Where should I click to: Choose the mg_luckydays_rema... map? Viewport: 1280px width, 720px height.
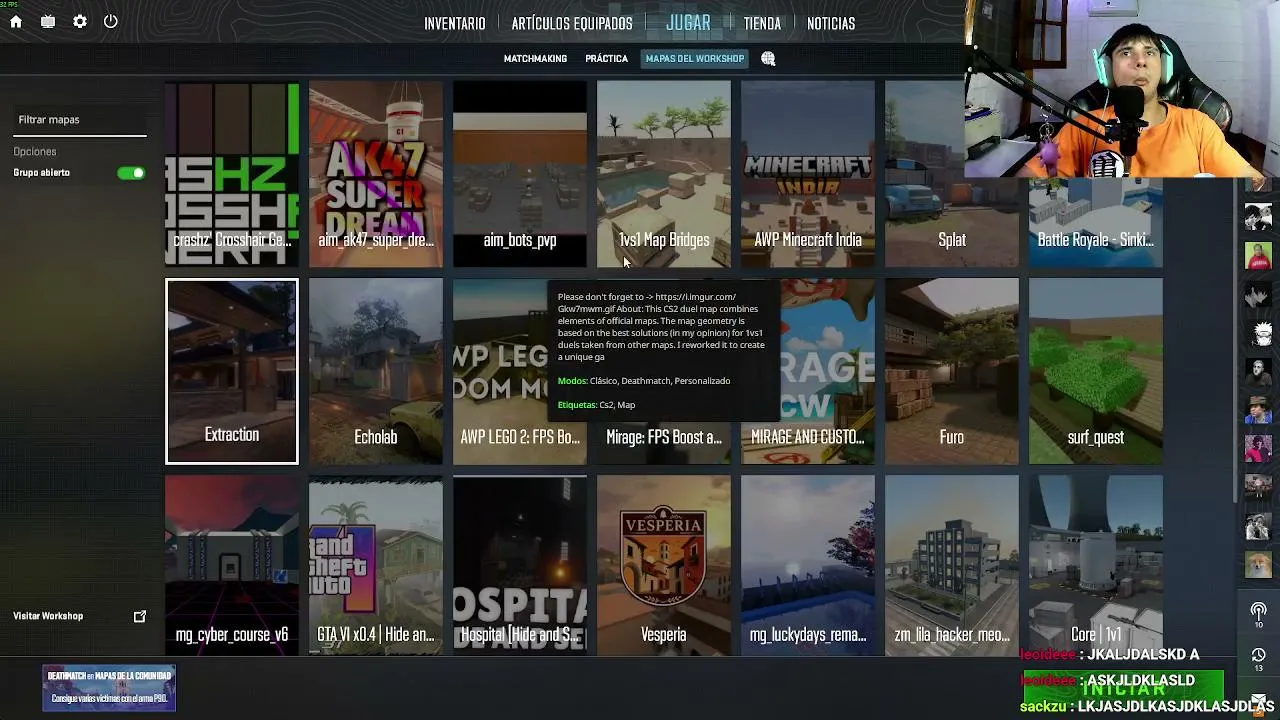click(x=808, y=566)
